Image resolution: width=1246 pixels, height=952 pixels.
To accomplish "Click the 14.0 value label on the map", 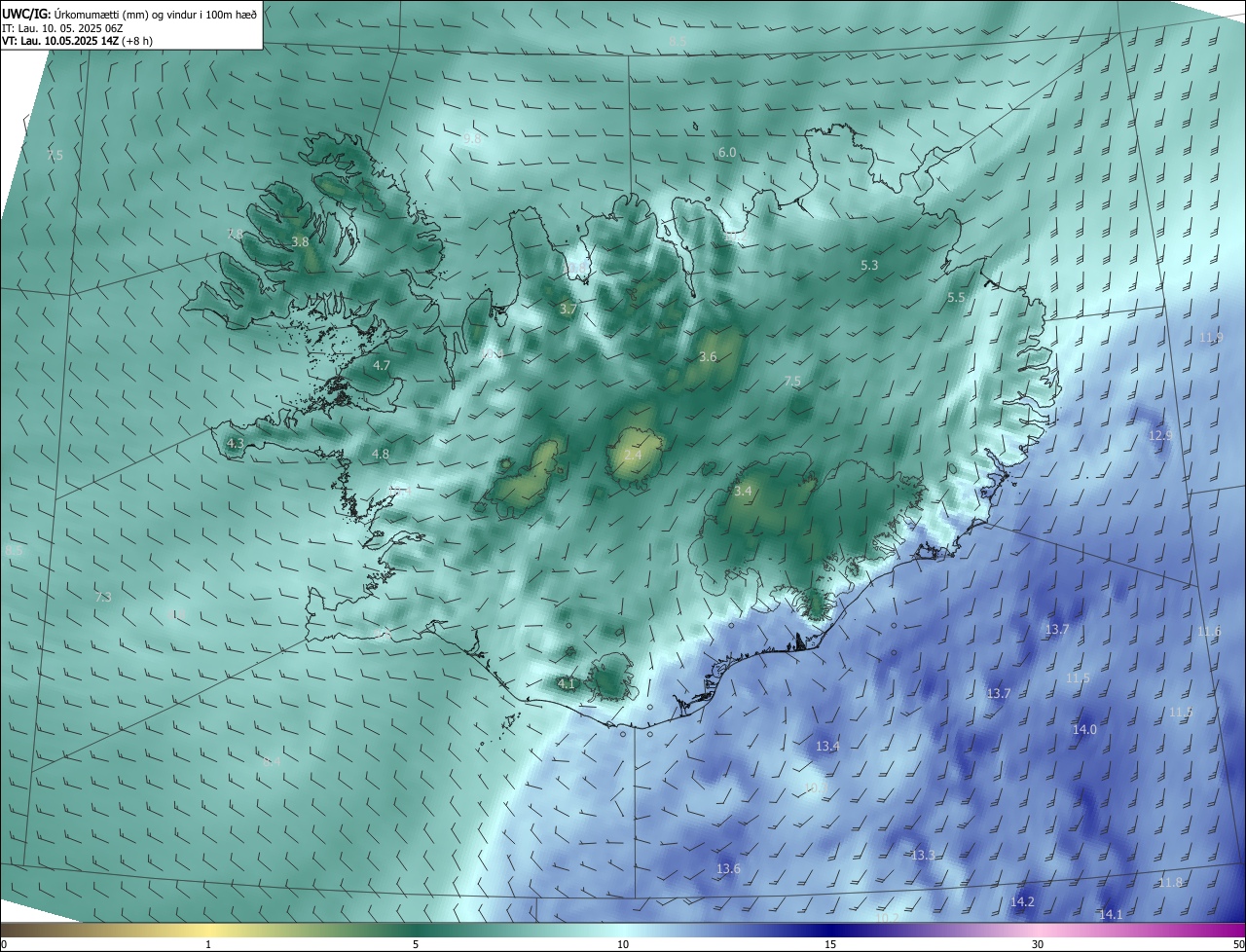I will pos(1084,730).
